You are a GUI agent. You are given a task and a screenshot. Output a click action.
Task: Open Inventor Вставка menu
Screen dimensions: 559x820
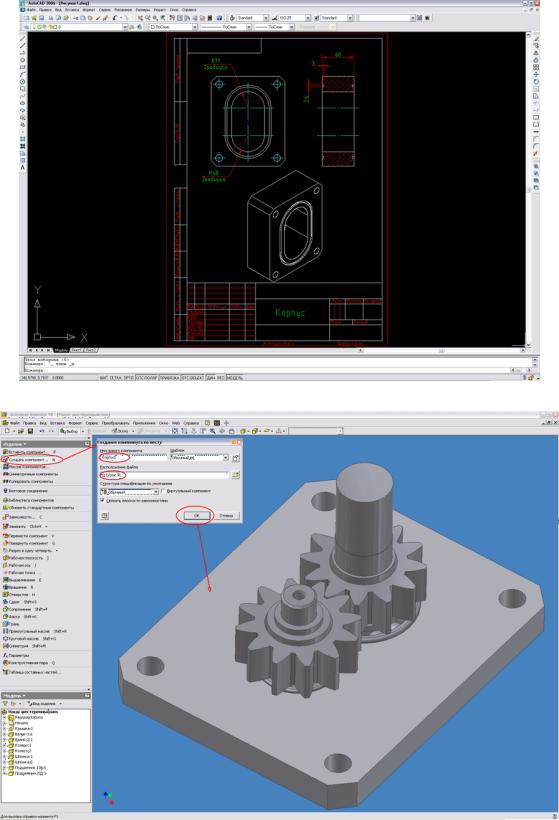point(57,423)
